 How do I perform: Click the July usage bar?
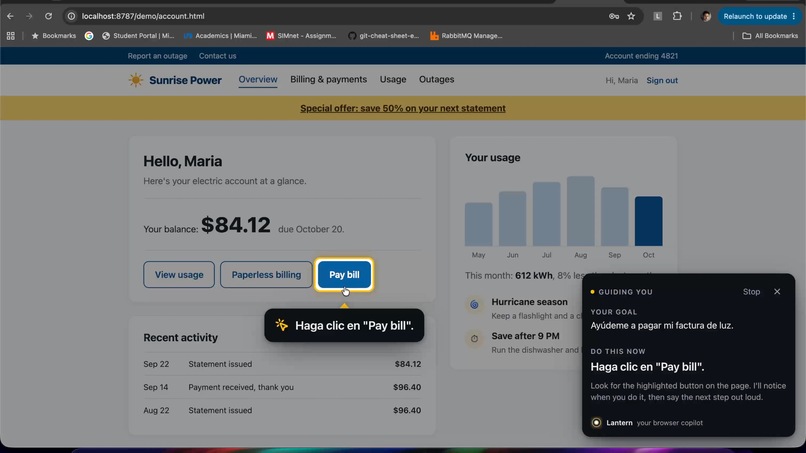click(546, 214)
